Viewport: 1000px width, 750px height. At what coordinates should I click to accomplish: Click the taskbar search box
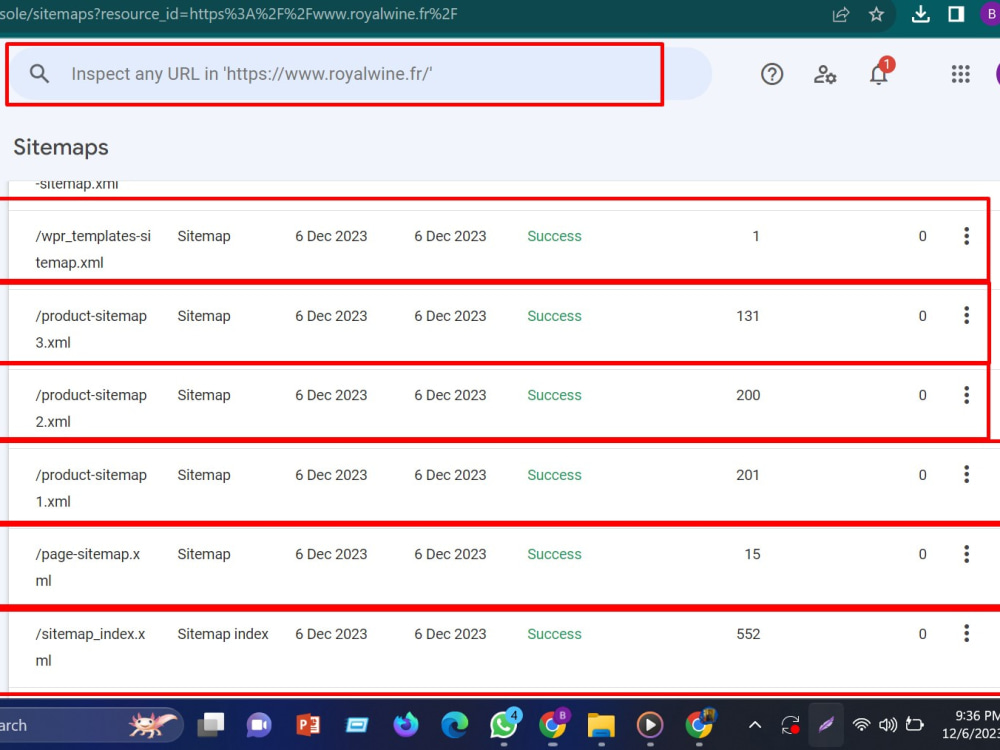[91, 725]
